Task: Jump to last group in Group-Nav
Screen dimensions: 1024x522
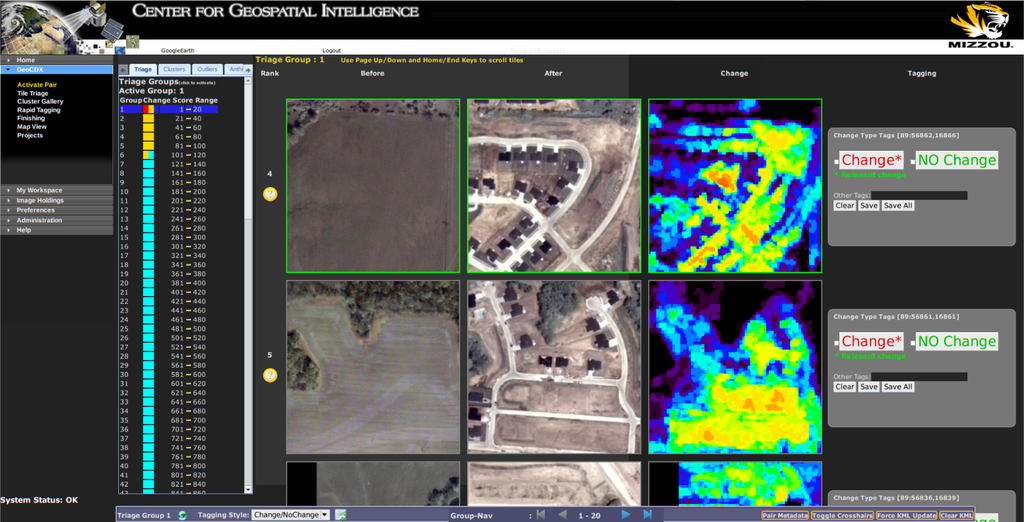Action: 648,515
